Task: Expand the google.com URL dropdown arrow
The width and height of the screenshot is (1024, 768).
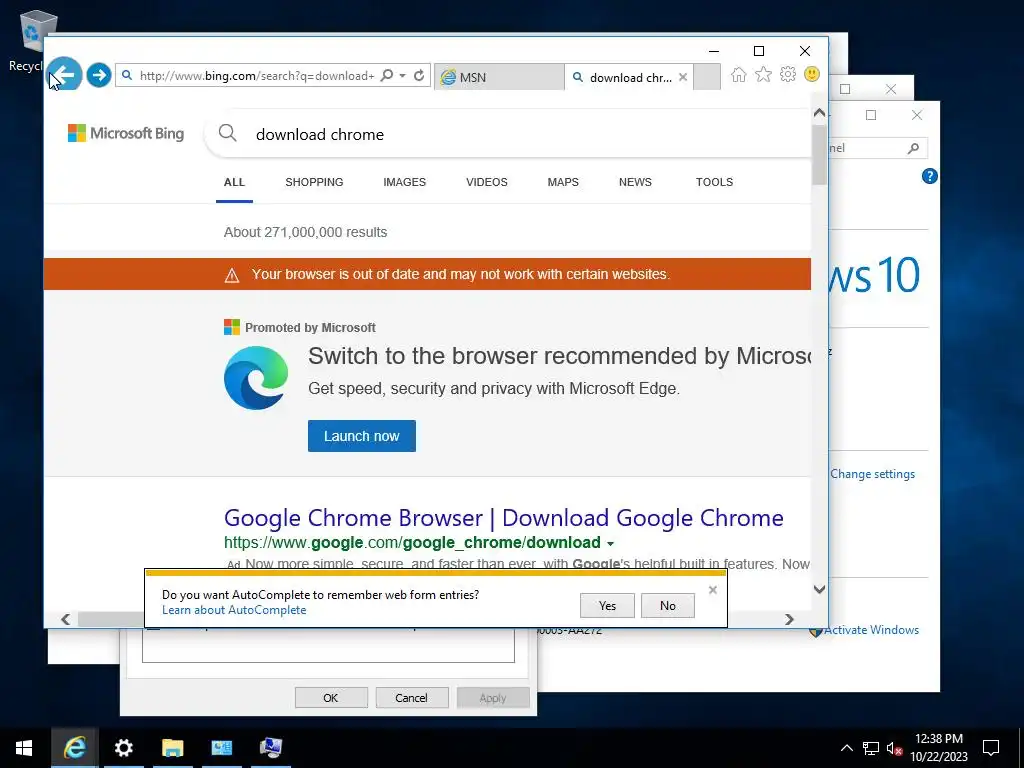Action: (x=611, y=544)
